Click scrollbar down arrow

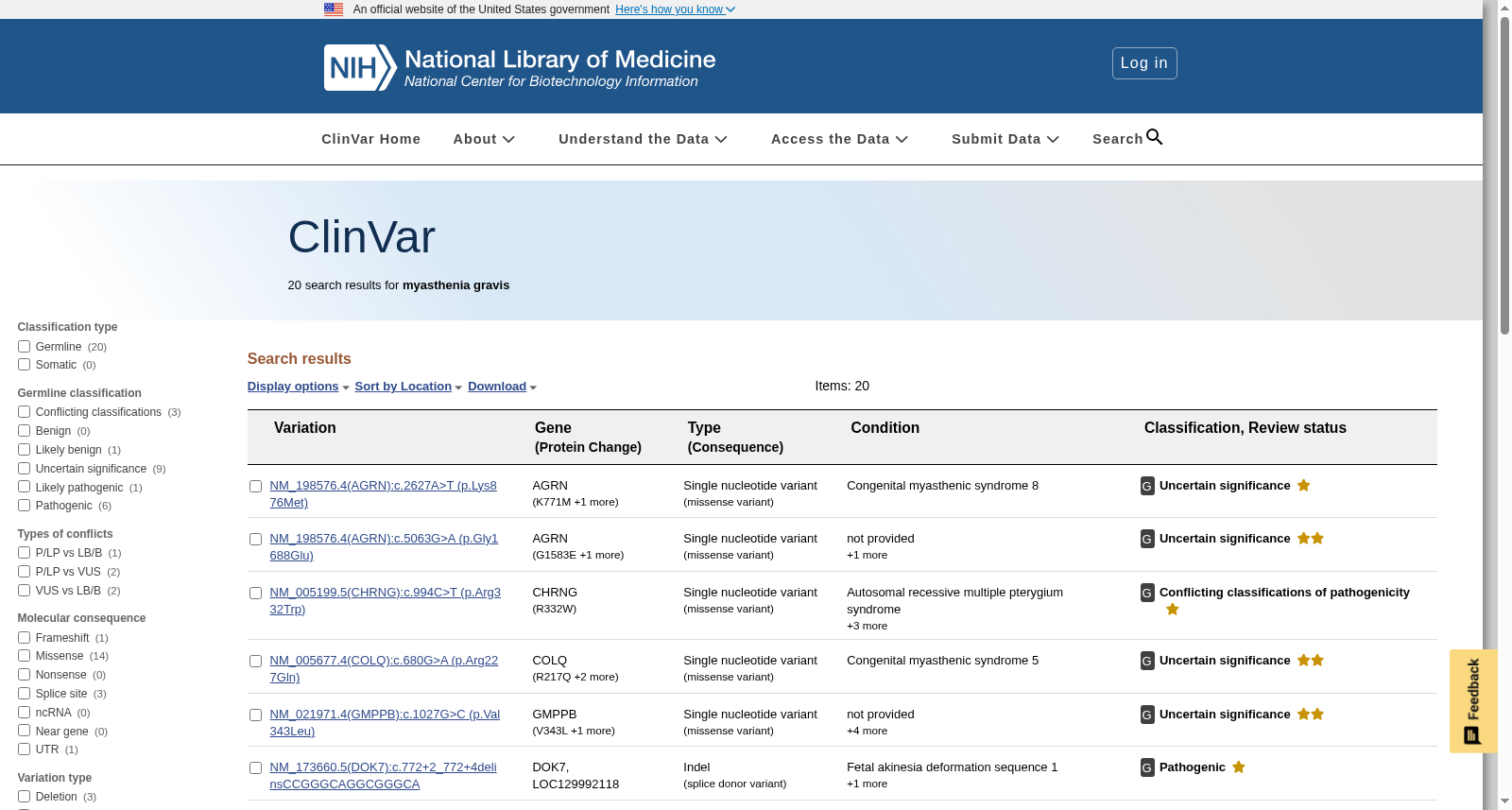click(x=1504, y=801)
